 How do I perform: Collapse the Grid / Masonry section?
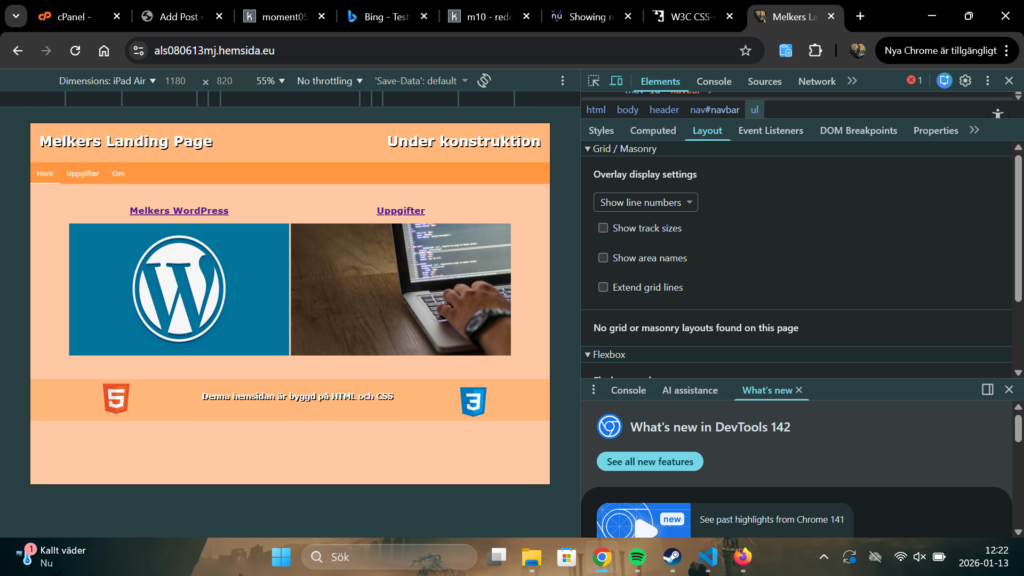click(588, 149)
